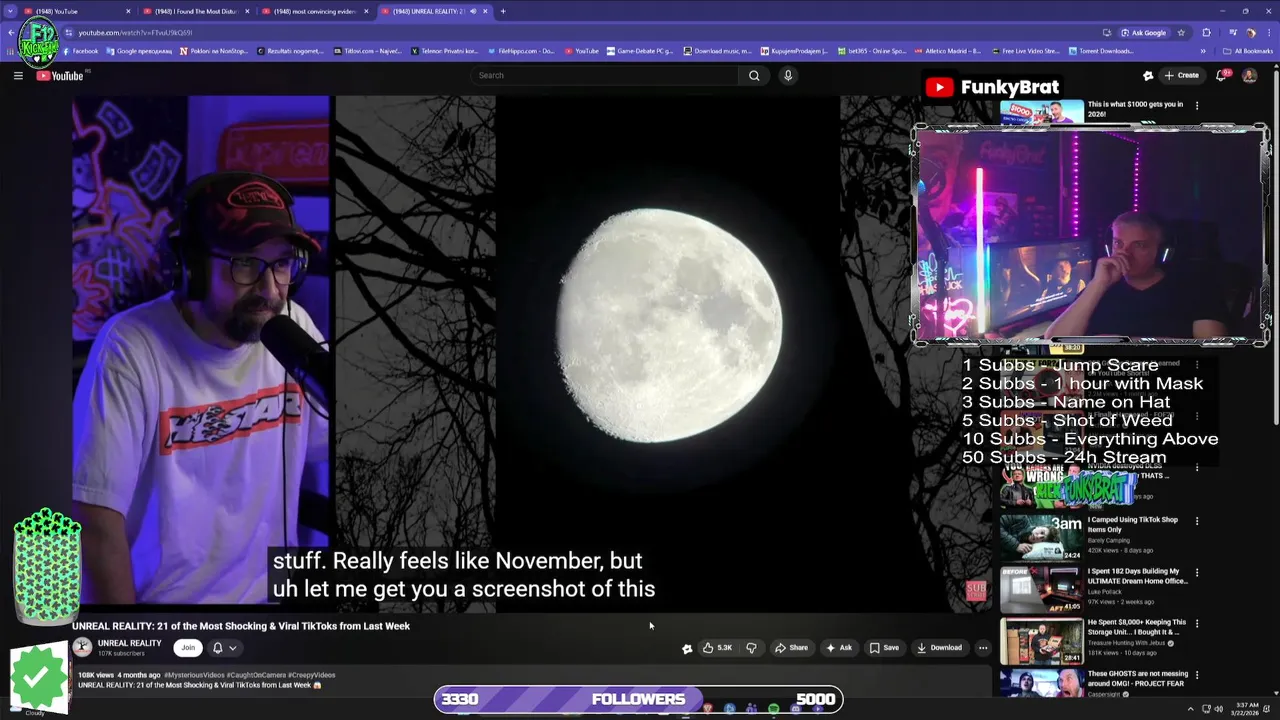Image resolution: width=1280 pixels, height=720 pixels.
Task: Click the #CreepyVideos hashtag
Action: point(312,675)
